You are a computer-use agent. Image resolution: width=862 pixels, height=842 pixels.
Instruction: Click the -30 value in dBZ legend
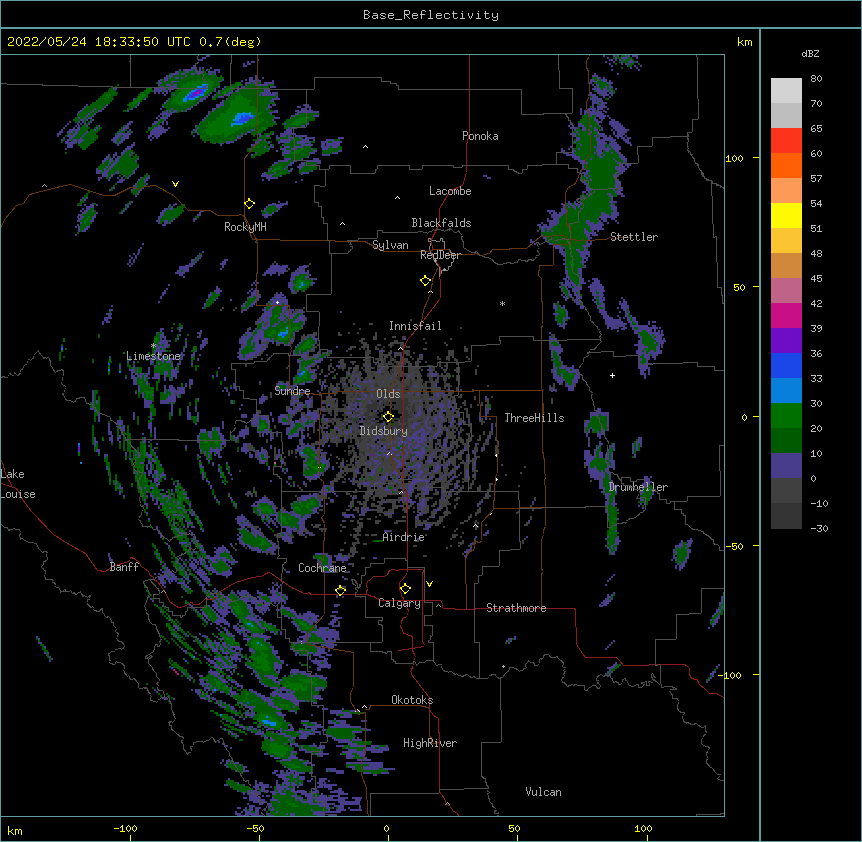pyautogui.click(x=819, y=529)
